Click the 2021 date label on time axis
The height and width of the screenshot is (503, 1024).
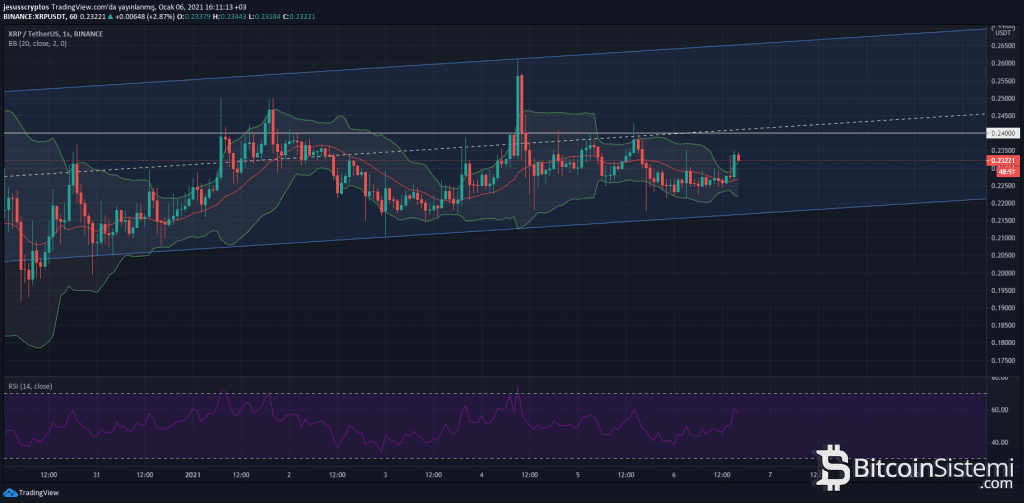(192, 475)
